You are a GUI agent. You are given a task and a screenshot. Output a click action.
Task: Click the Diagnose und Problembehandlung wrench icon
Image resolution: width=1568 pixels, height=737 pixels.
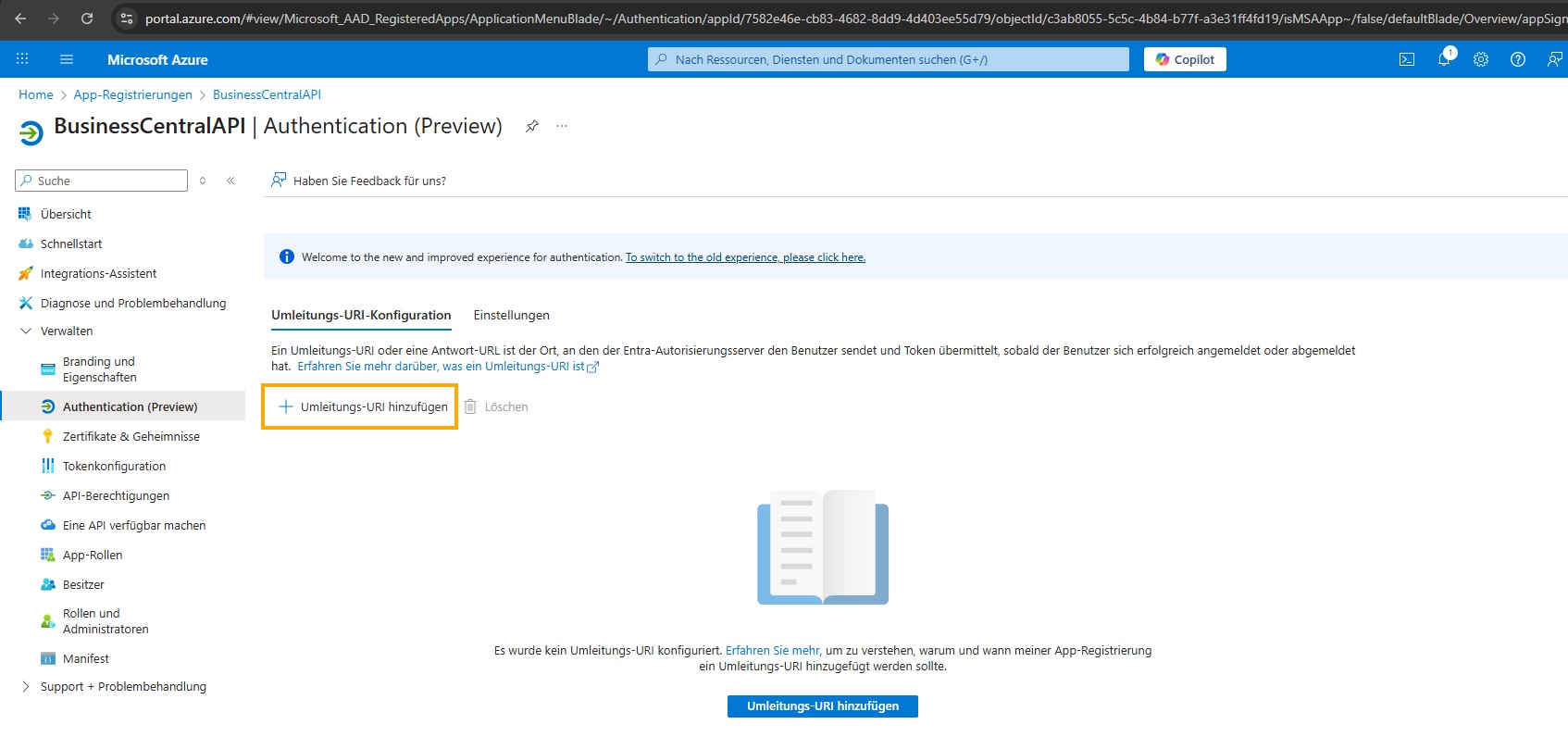click(25, 303)
